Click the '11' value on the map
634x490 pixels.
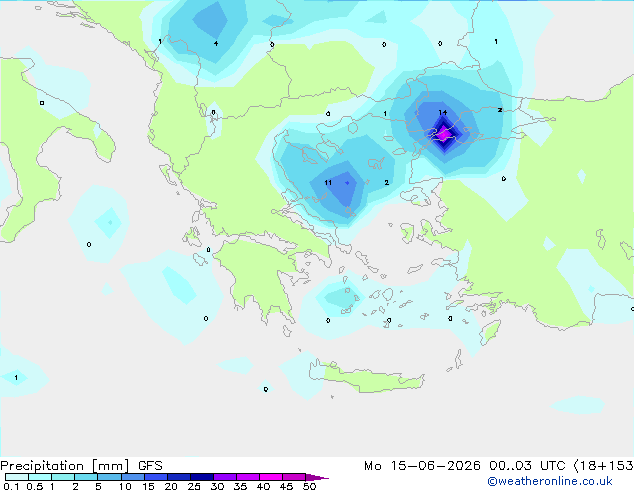tap(328, 183)
